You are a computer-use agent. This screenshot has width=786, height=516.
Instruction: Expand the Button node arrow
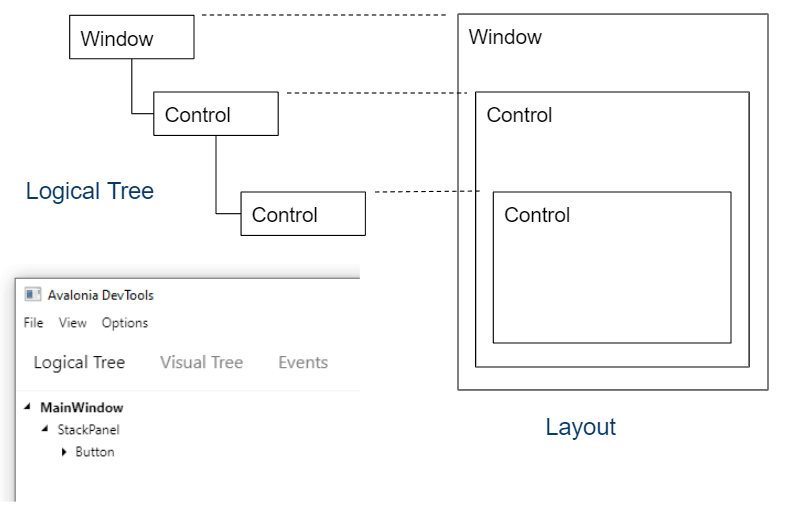tap(64, 452)
